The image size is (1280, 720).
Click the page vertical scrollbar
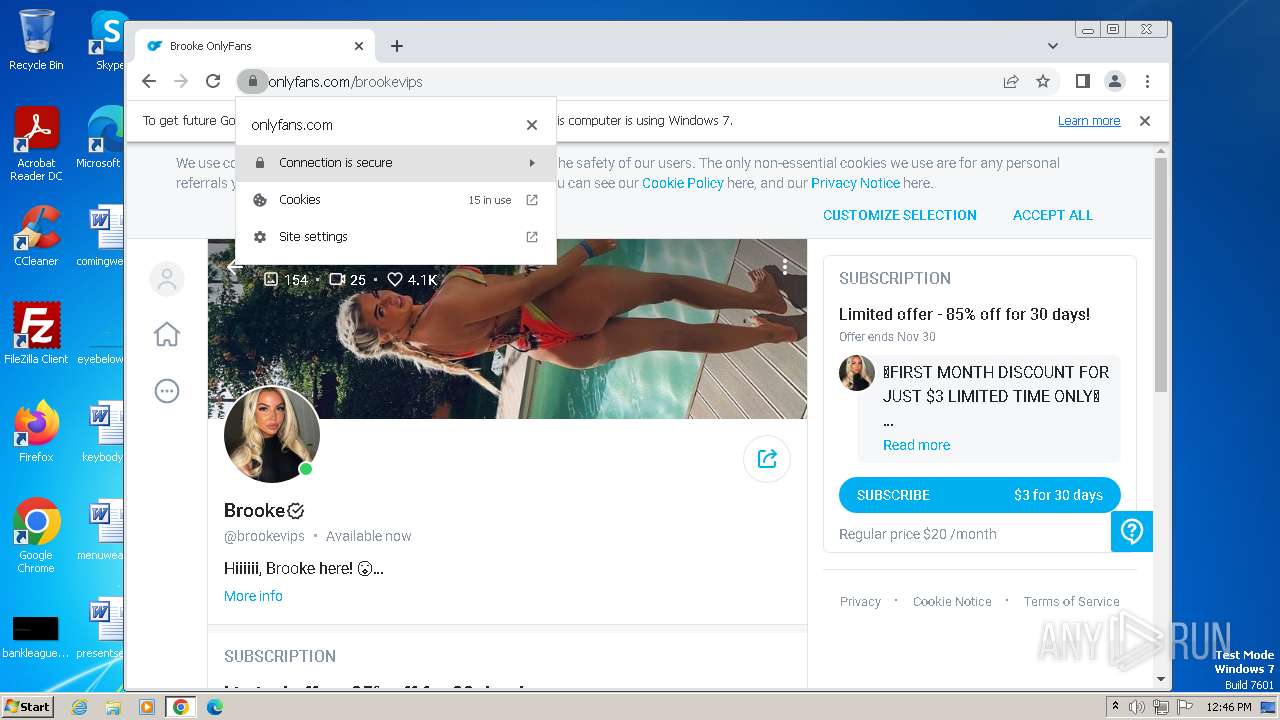tap(1160, 275)
